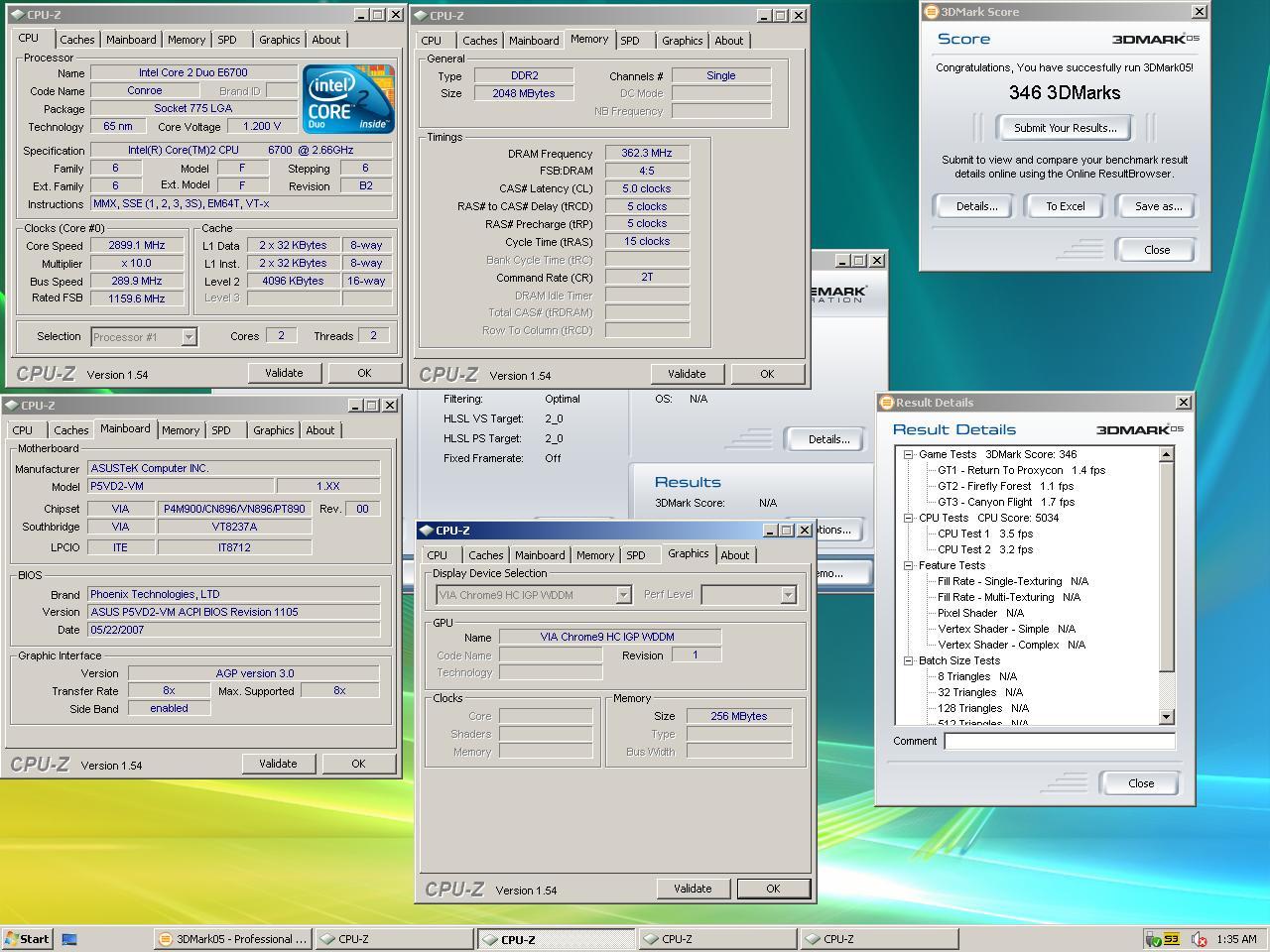Image resolution: width=1270 pixels, height=952 pixels.
Task: Collapse CPU Tests tree node
Action: coord(908,518)
